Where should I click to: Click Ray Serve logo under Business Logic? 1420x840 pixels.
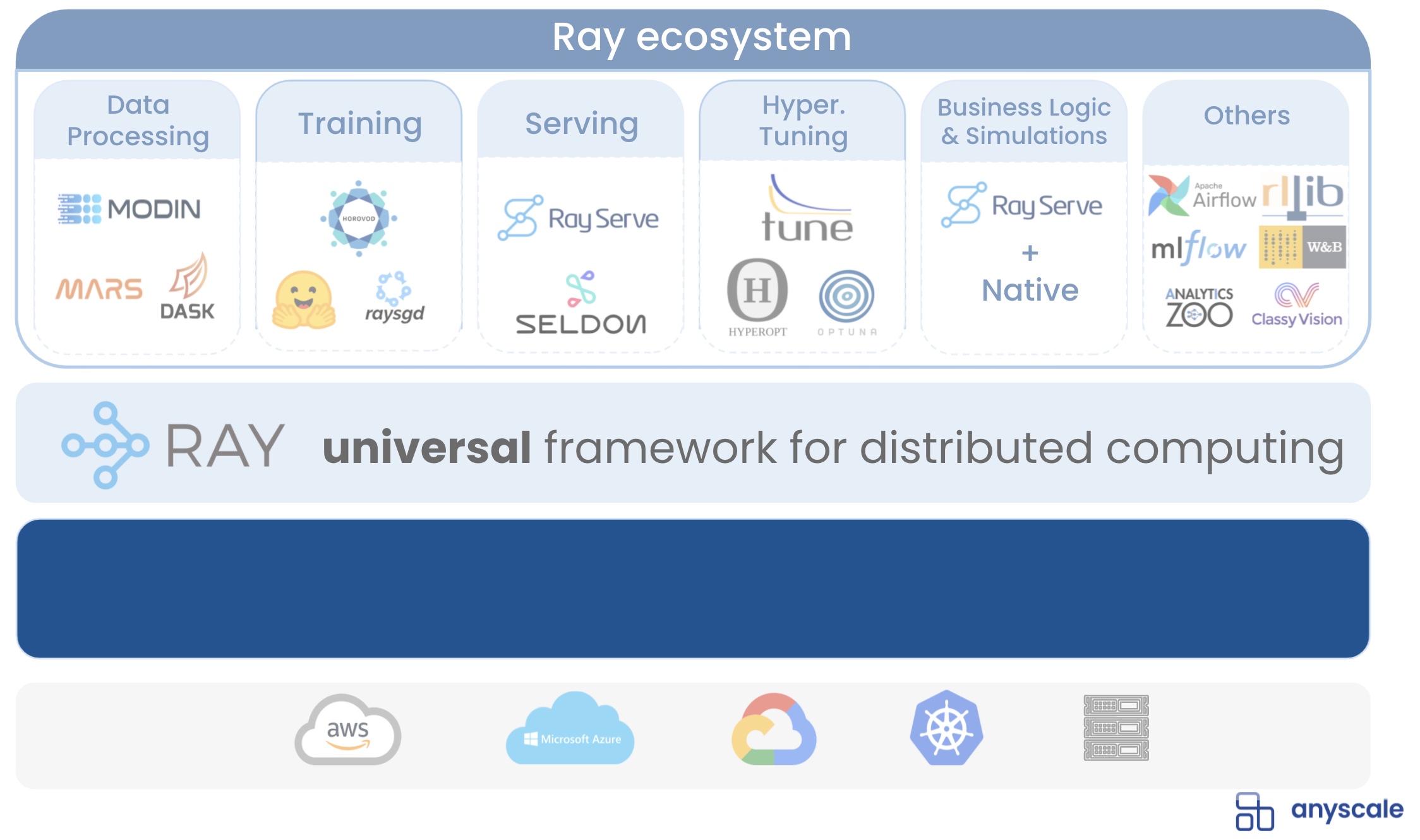click(1021, 205)
